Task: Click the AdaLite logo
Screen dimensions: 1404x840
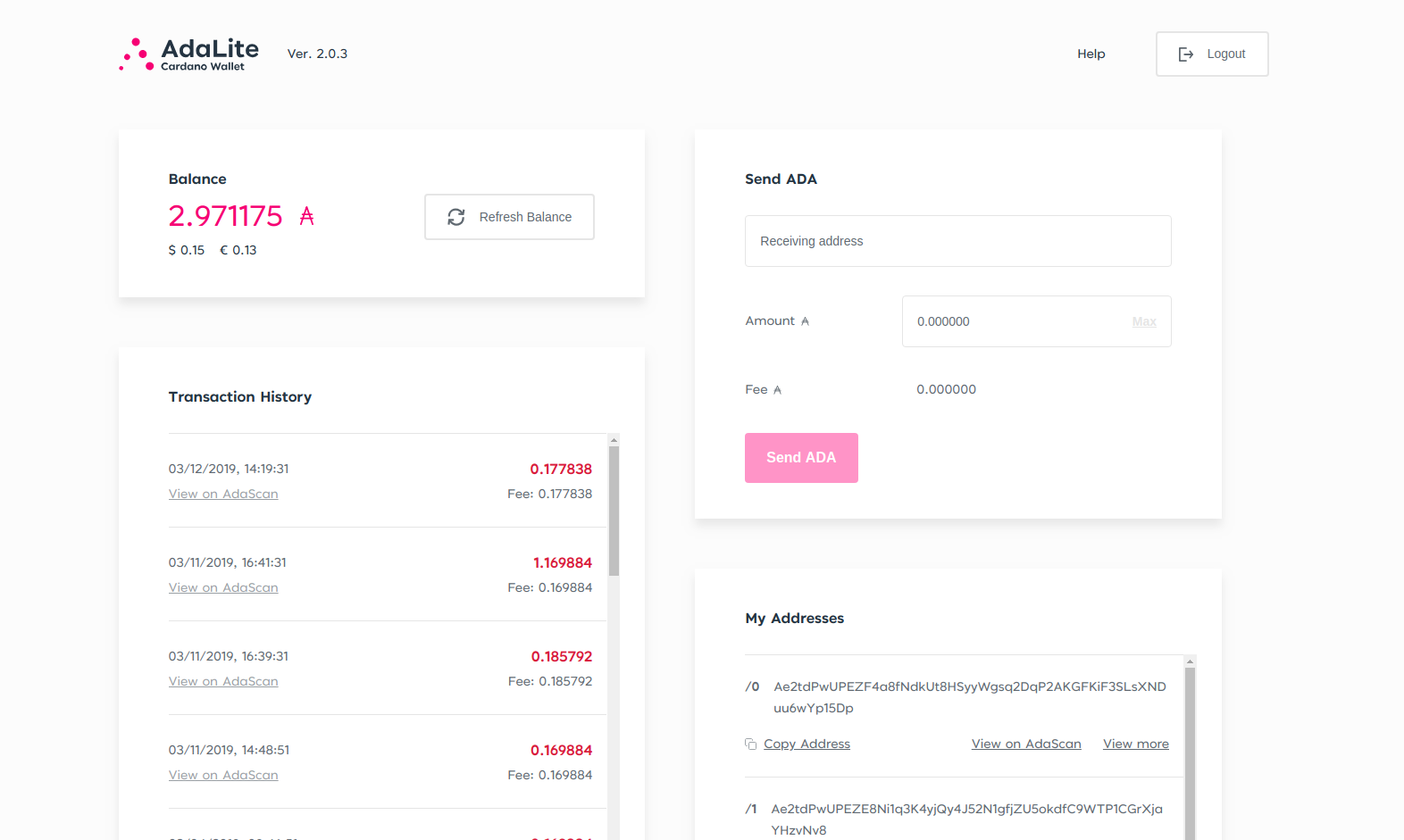Action: click(188, 54)
